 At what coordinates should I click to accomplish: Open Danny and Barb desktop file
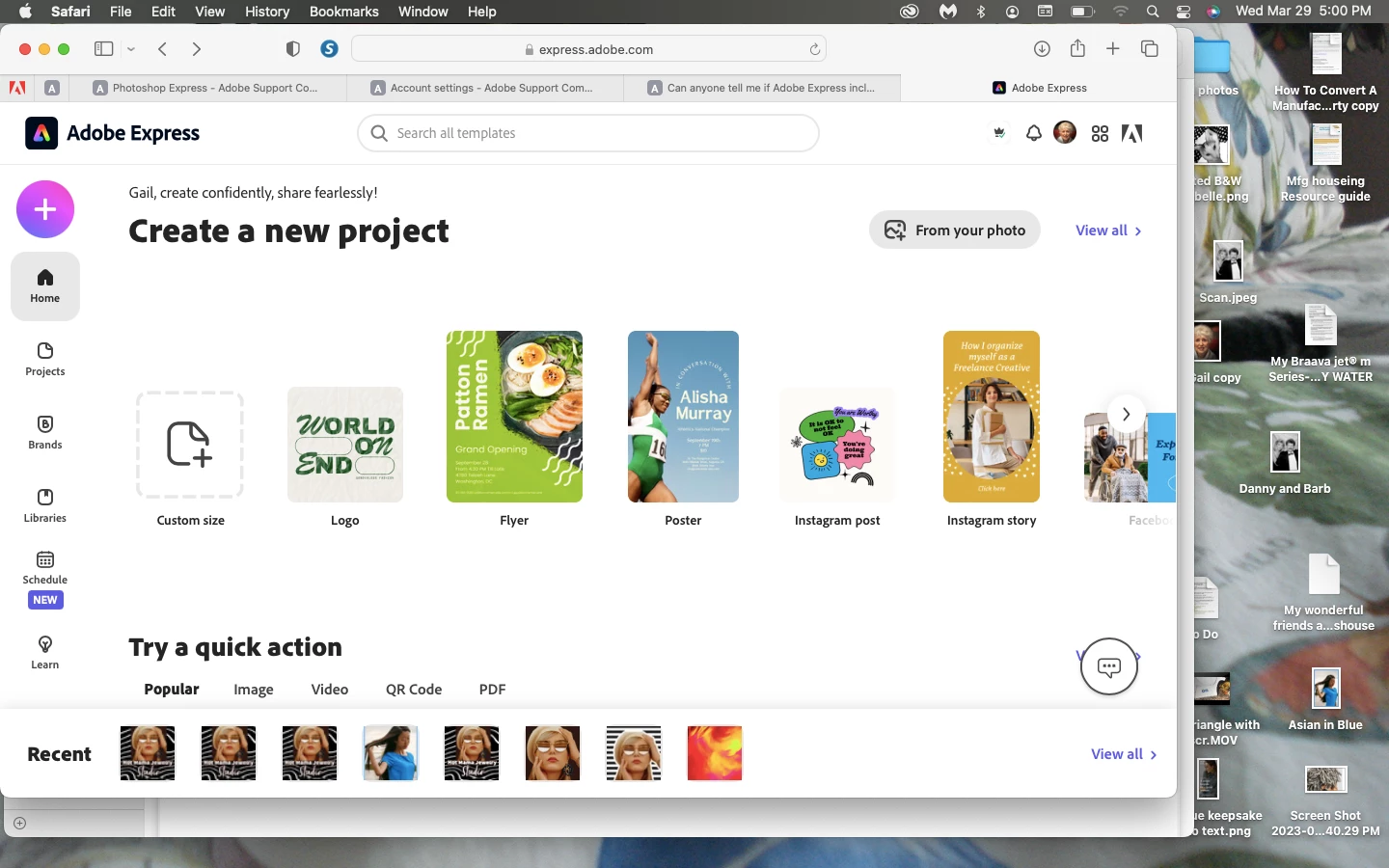tap(1285, 463)
